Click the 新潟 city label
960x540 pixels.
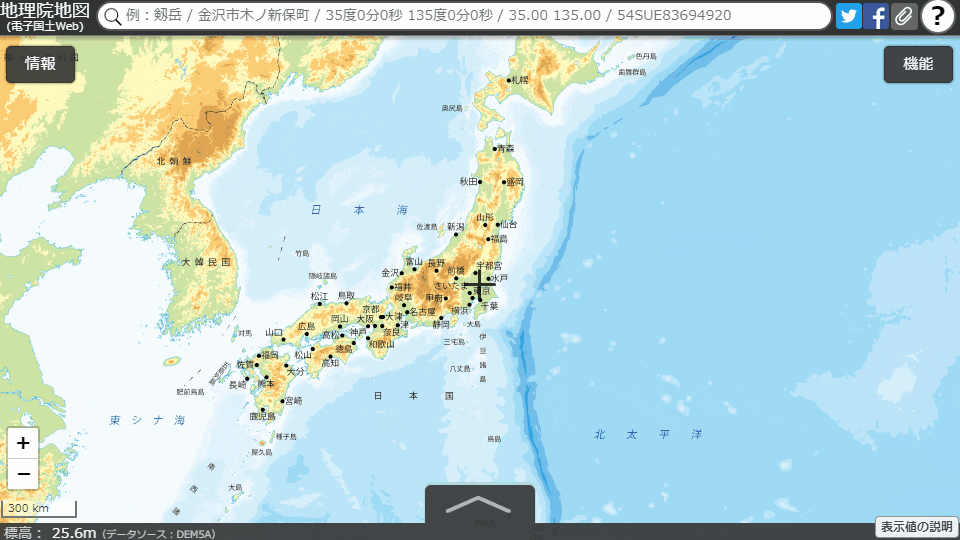pos(456,227)
